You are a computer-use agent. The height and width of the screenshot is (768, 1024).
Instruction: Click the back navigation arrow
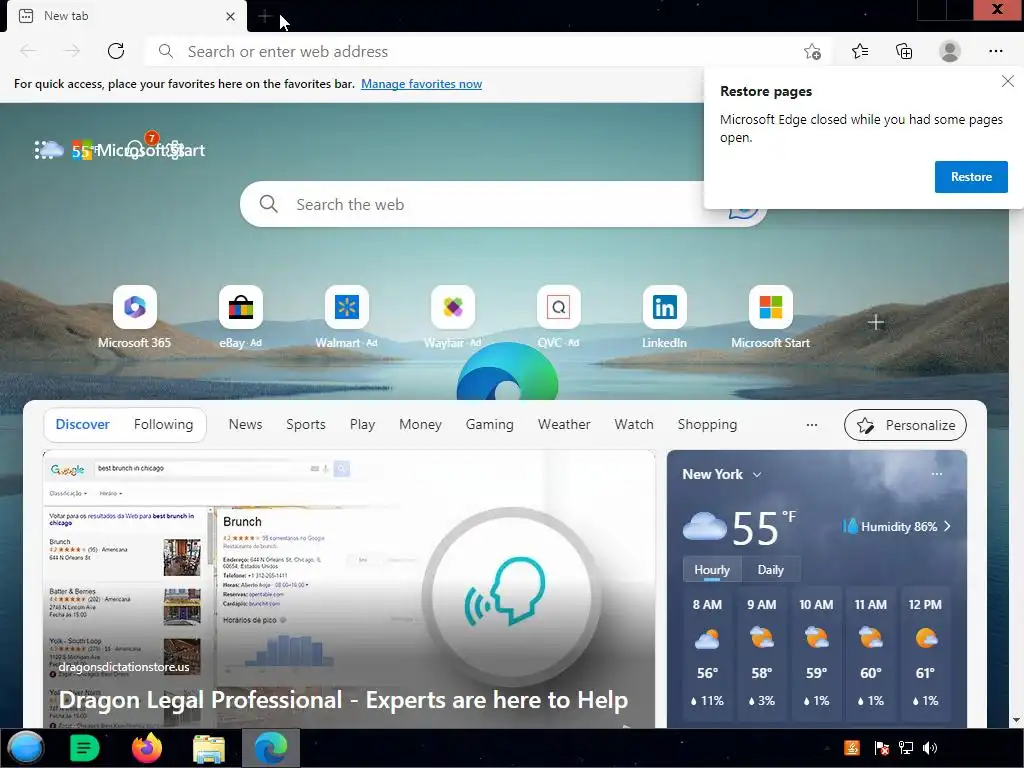point(28,51)
